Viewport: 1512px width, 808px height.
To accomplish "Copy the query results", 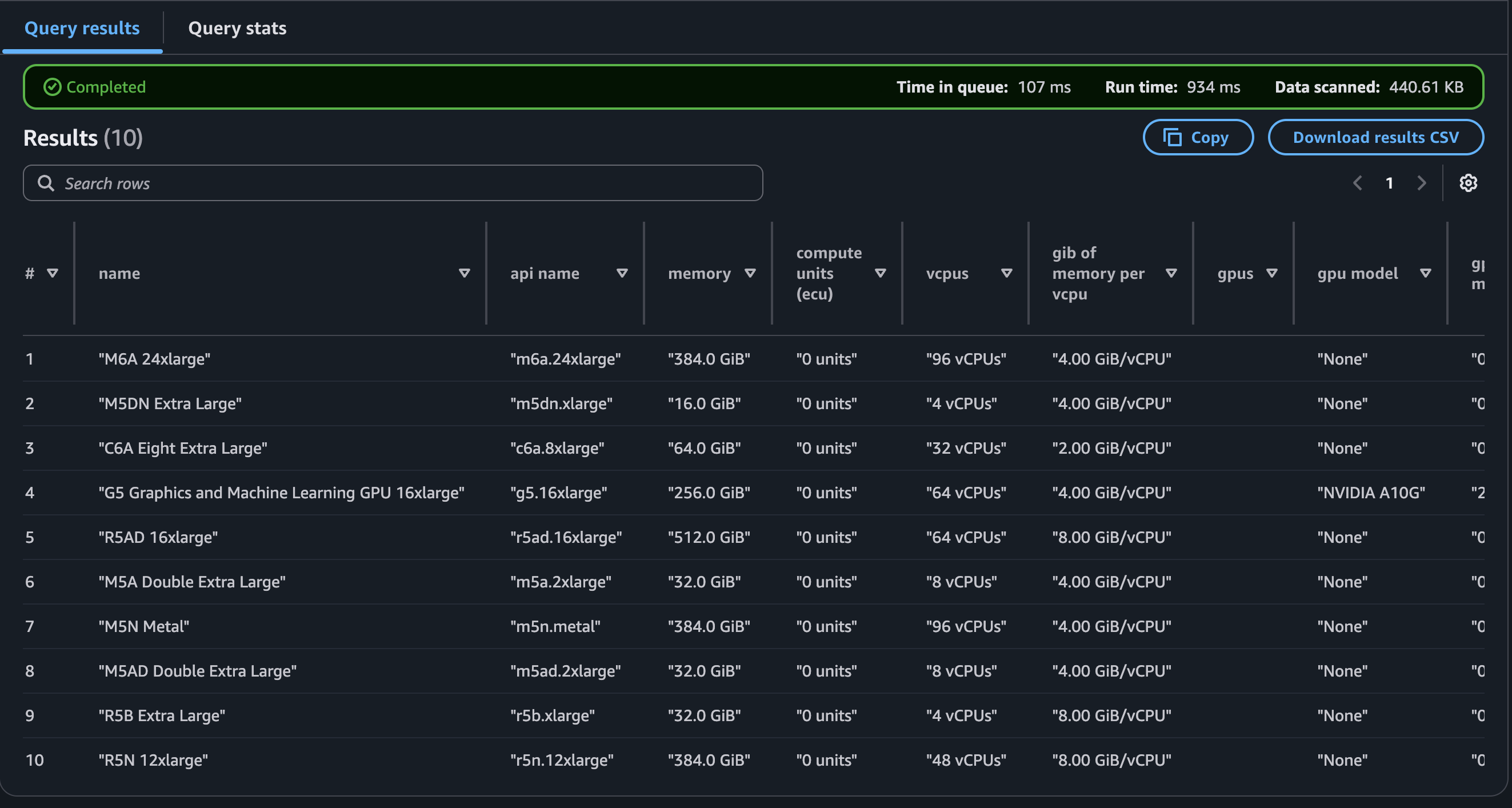I will (1197, 137).
